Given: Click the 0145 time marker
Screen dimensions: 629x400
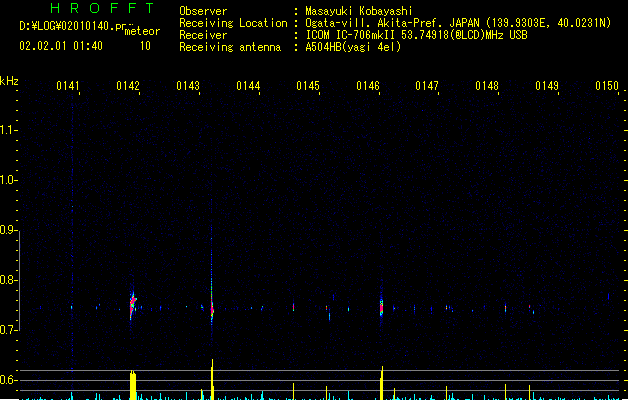Looking at the screenshot, I should (308, 86).
